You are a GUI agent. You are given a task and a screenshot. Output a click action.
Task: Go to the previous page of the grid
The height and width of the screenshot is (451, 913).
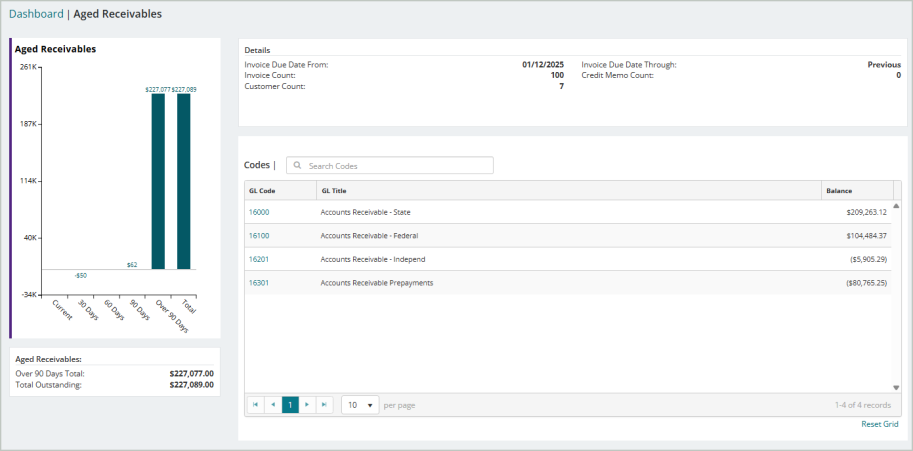click(x=273, y=404)
